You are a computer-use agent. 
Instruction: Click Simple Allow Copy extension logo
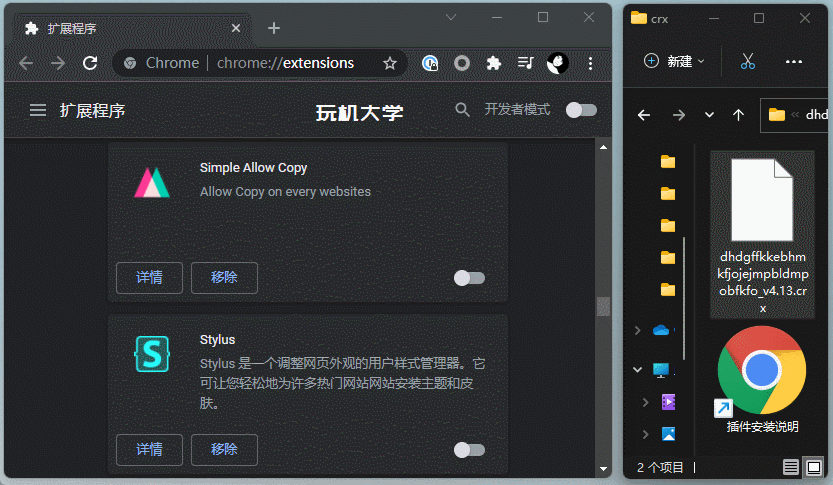coord(152,182)
